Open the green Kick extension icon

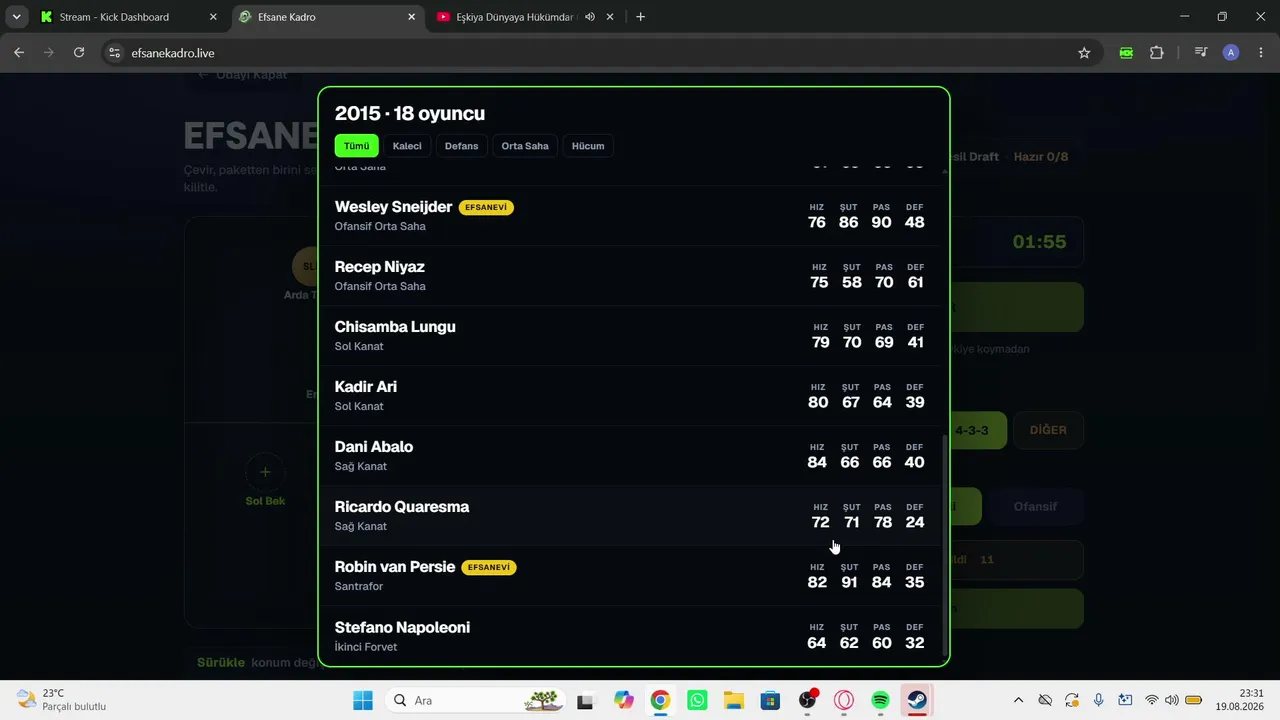pos(1127,53)
